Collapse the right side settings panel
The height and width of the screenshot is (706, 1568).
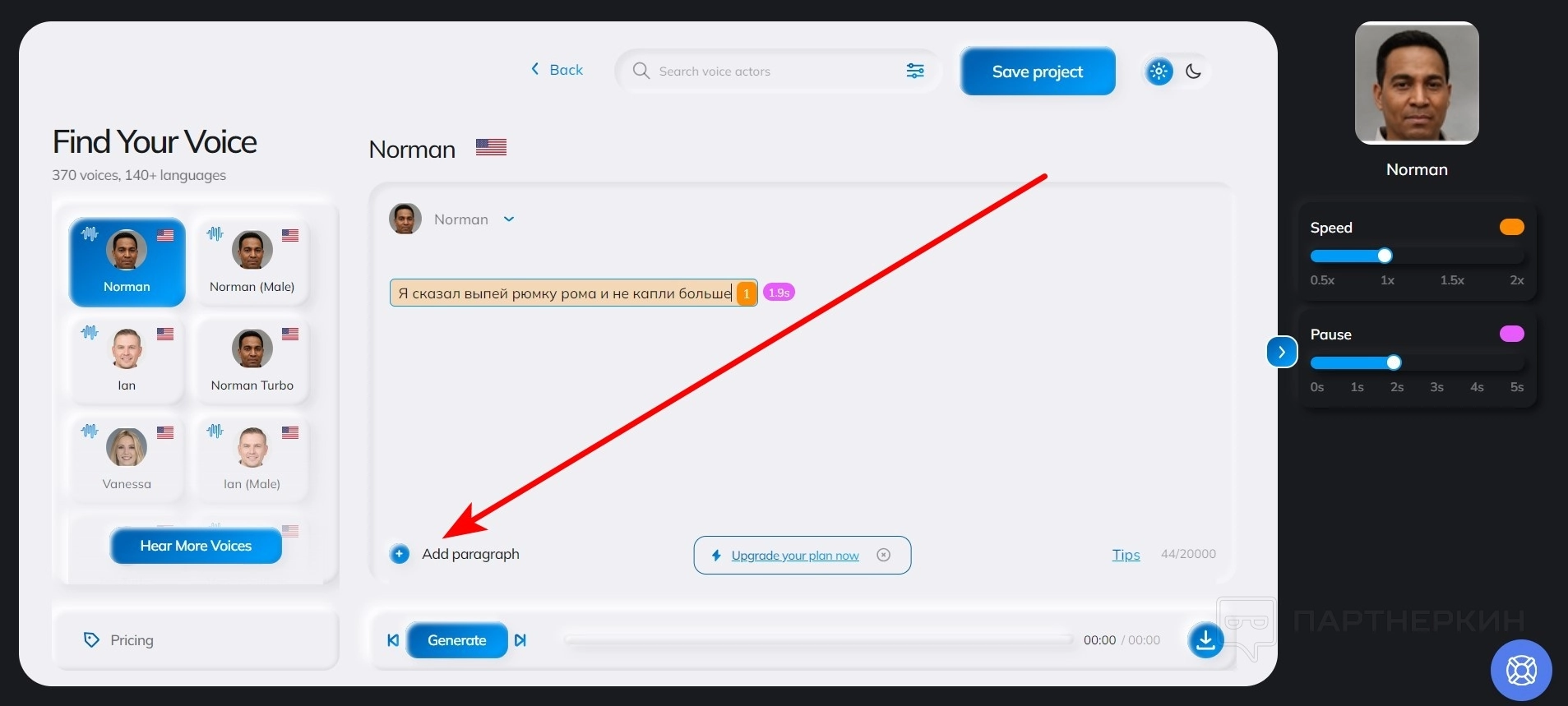coord(1282,352)
